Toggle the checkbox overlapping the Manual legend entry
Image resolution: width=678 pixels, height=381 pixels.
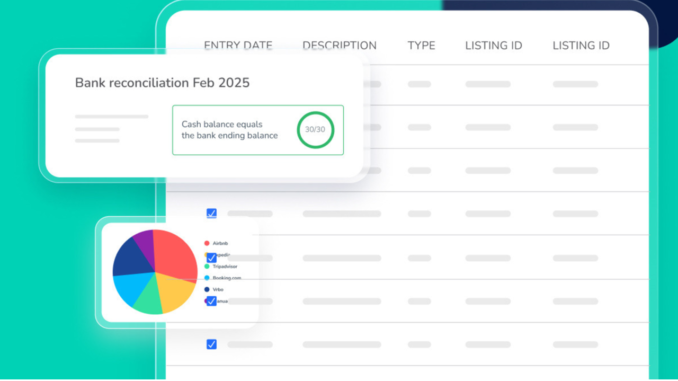coord(211,301)
